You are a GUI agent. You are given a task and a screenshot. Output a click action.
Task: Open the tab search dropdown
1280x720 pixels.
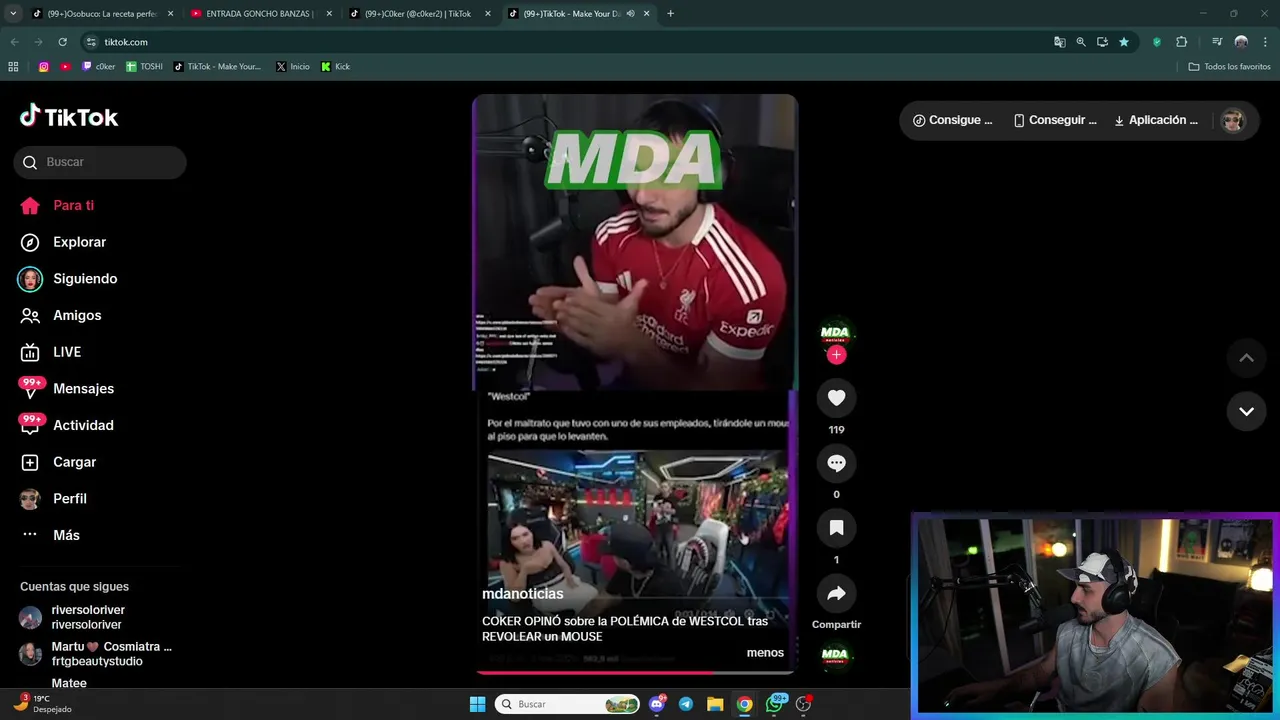13,14
